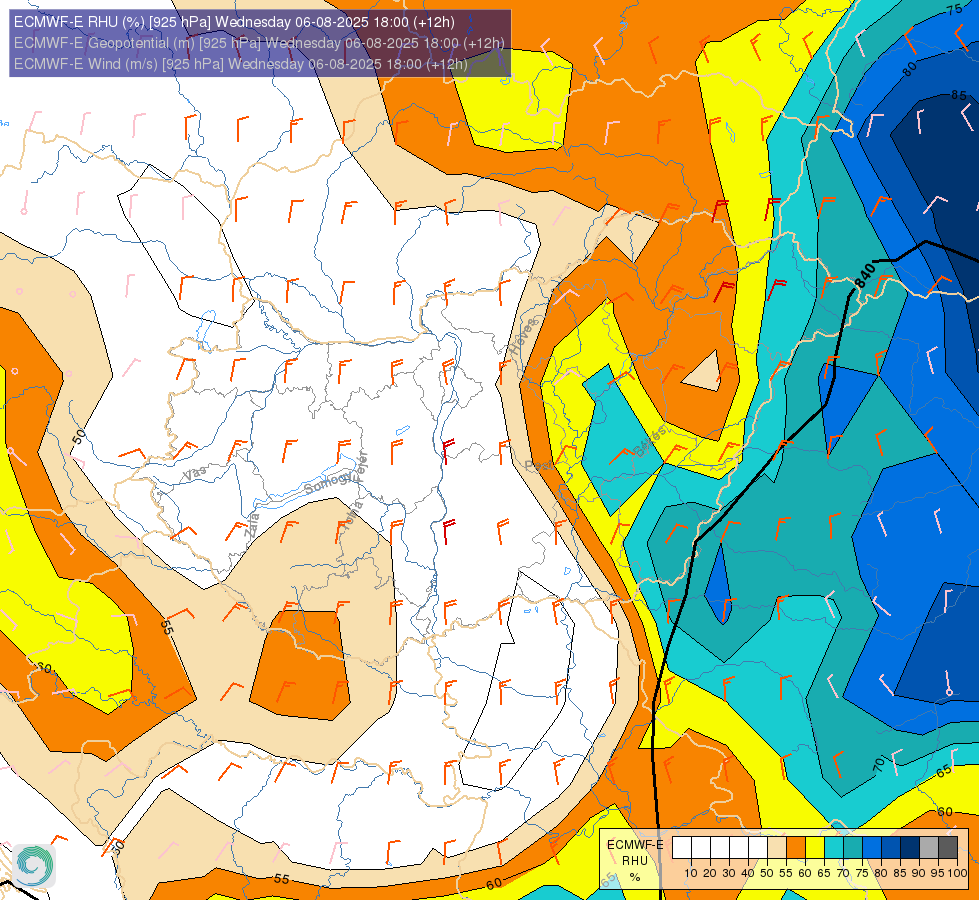Pick the orange 55–60 legend swatch
This screenshot has height=900, width=979.
[x=796, y=848]
